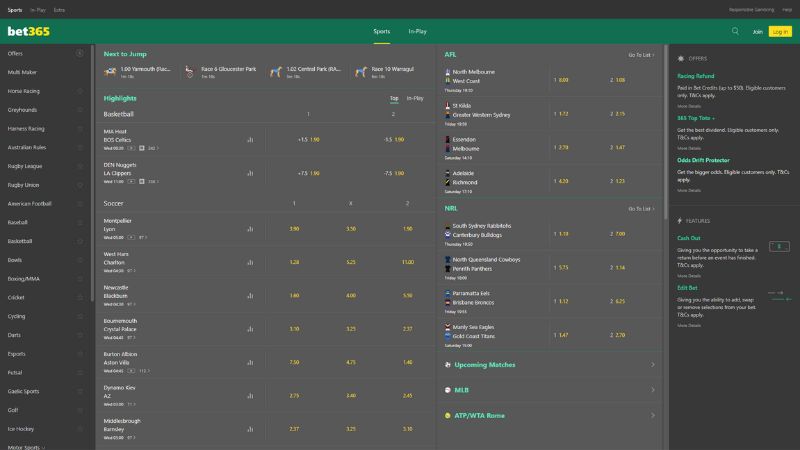This screenshot has width=800, height=450.
Task: Toggle favourite star beside Horse Racing
Action: pyautogui.click(x=80, y=91)
